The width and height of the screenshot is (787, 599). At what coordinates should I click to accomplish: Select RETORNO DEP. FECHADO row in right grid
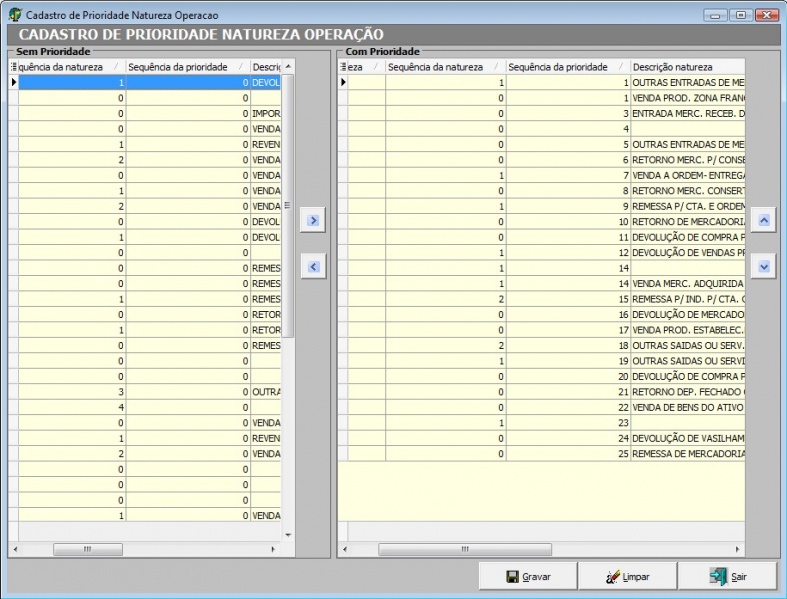[688, 391]
